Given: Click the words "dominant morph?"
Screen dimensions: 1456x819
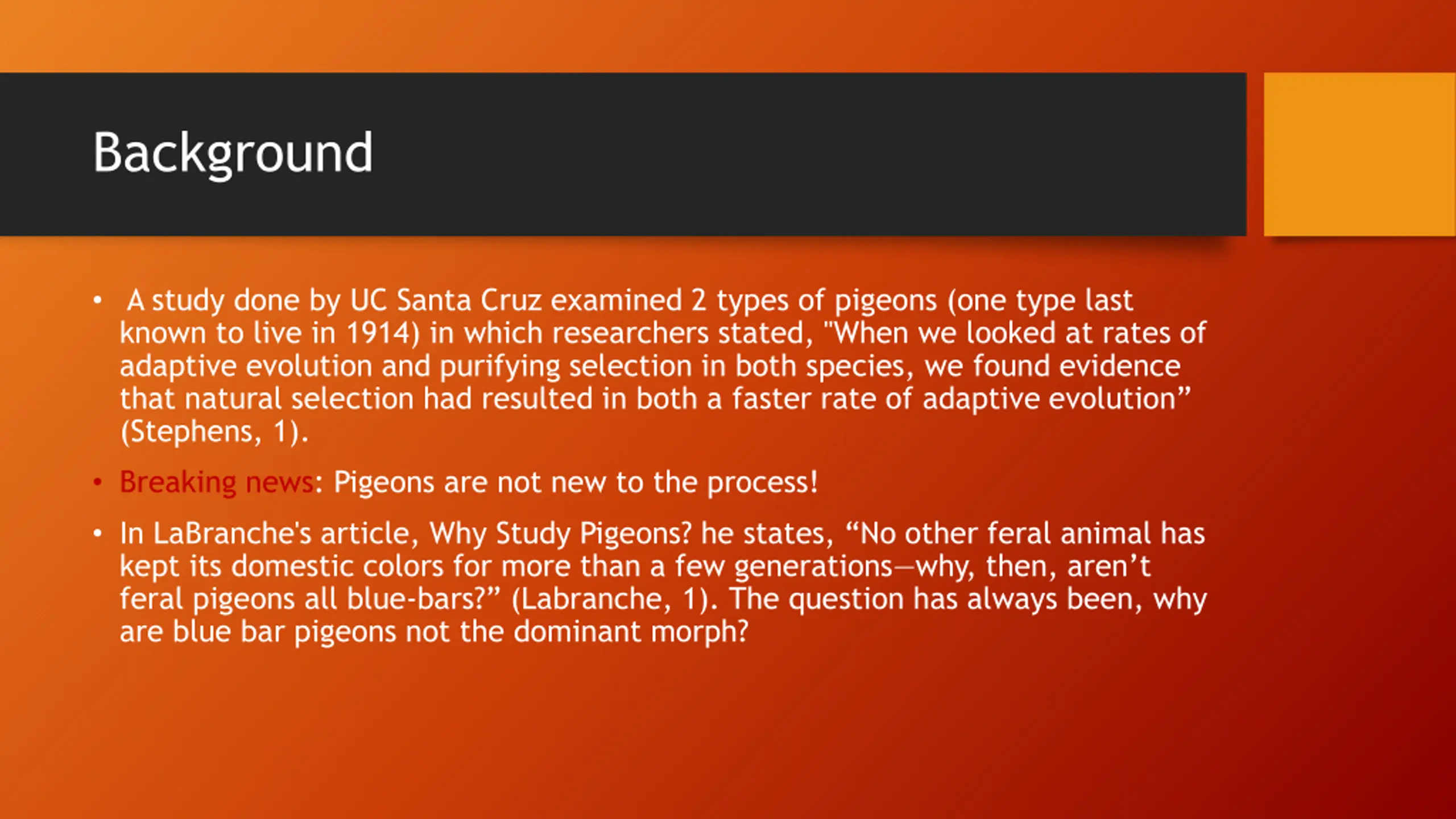Looking at the screenshot, I should pos(631,631).
